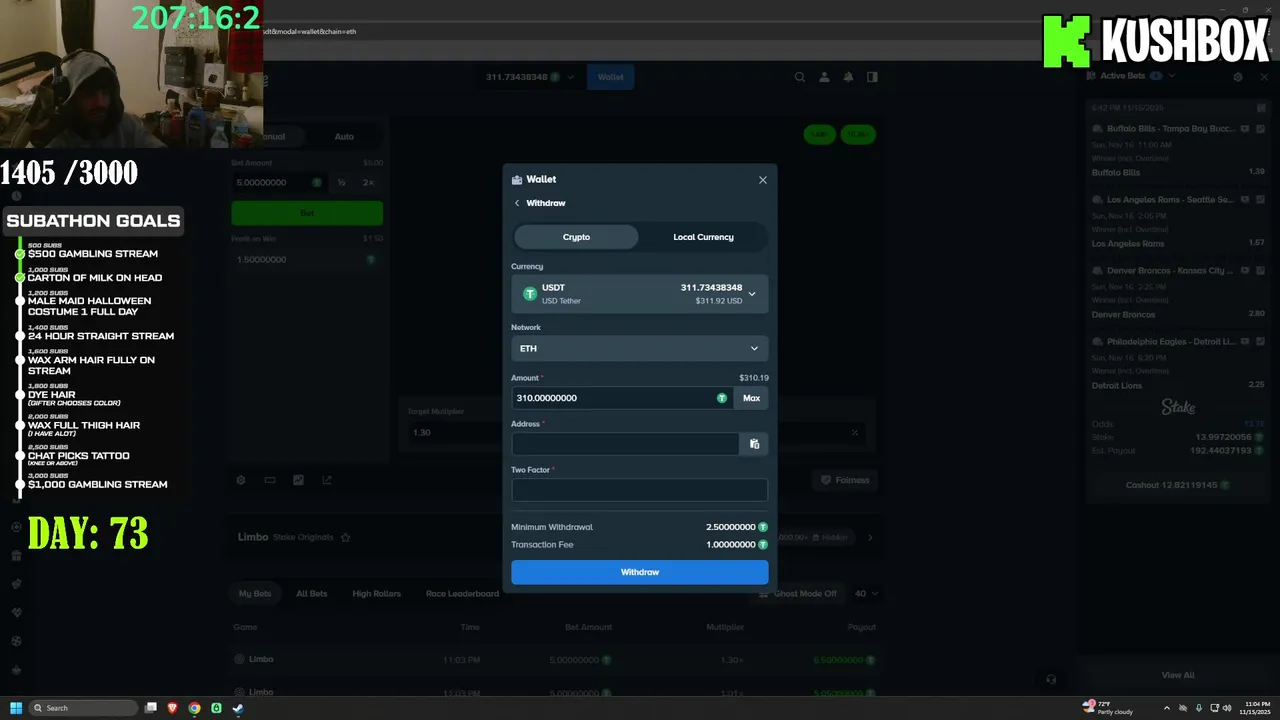Toggle the side panel icon in header
1280x720 pixels.
point(872,77)
